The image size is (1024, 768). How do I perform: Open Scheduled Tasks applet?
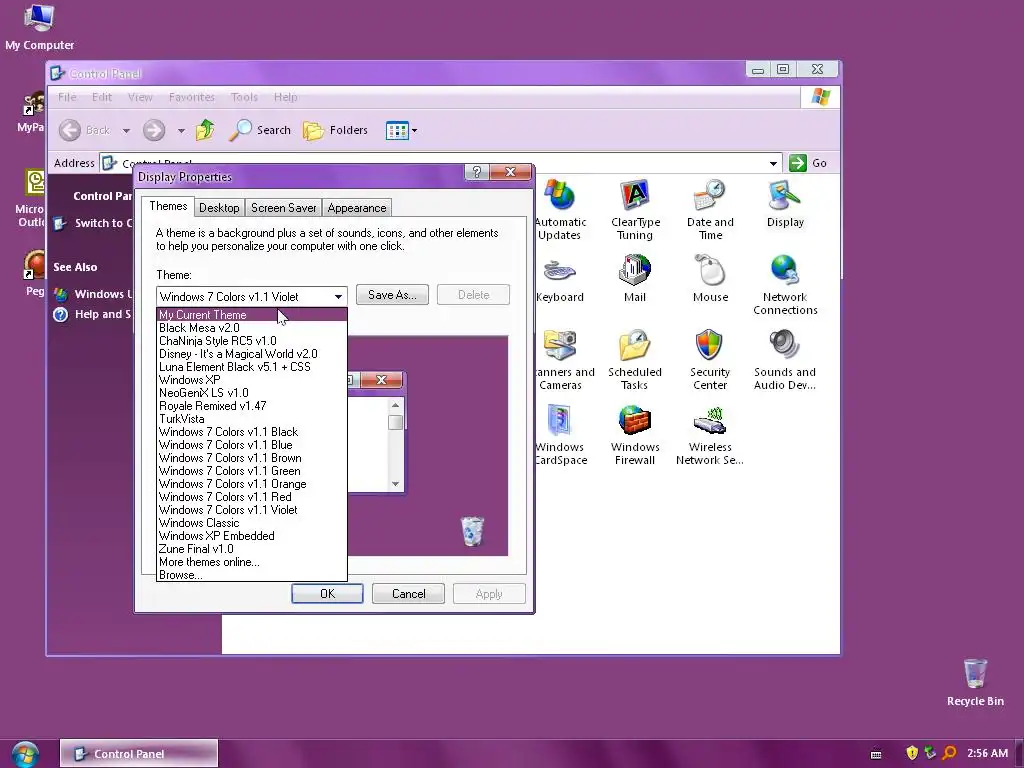635,360
